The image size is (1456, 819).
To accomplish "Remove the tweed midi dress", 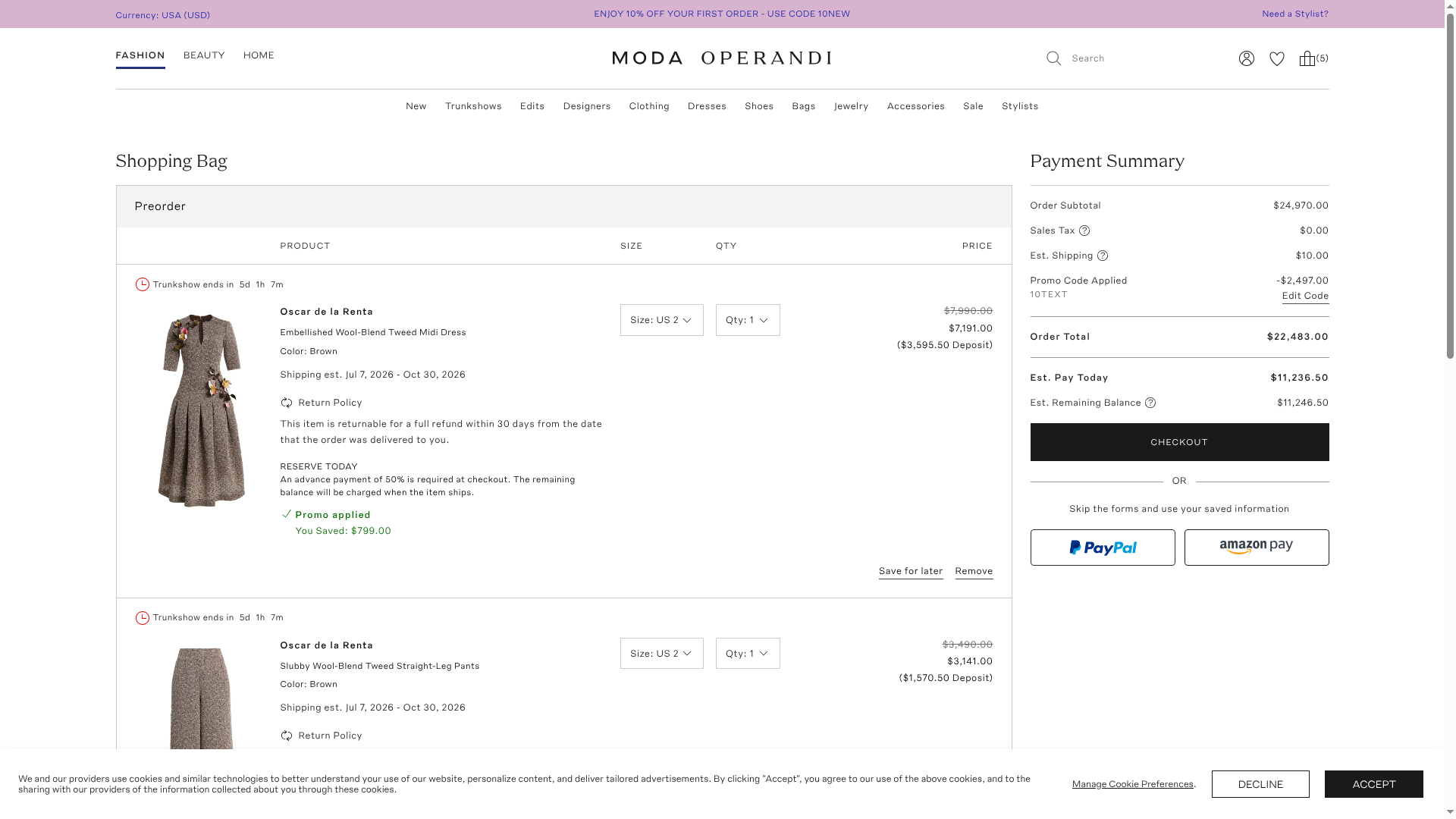I will 974,571.
